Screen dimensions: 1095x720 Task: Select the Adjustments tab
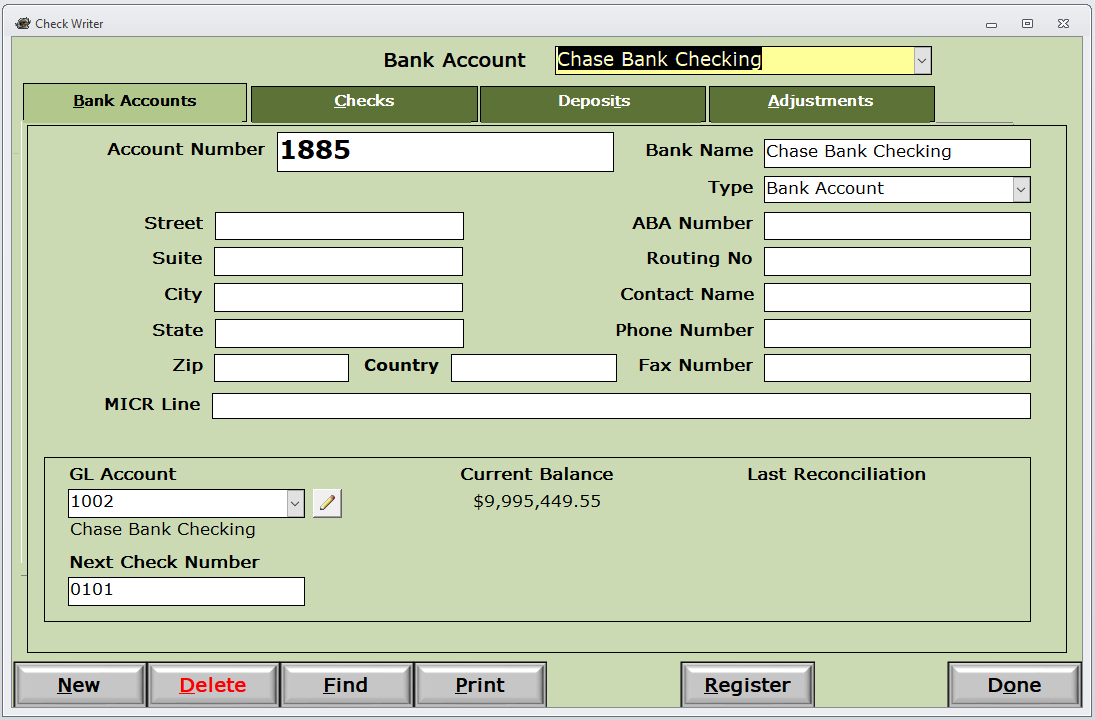coord(821,103)
